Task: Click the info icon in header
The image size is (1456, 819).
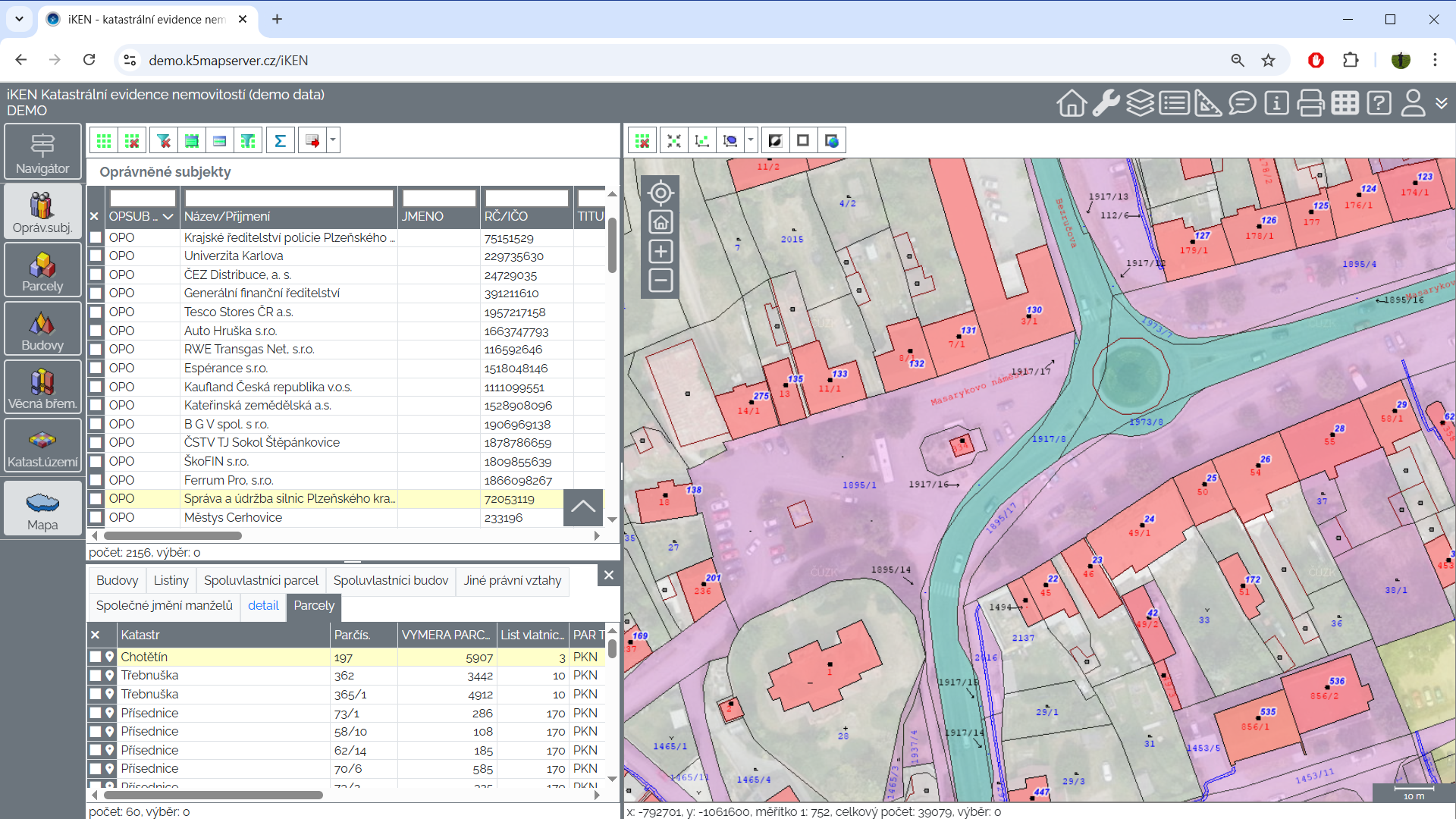Action: pyautogui.click(x=1276, y=103)
